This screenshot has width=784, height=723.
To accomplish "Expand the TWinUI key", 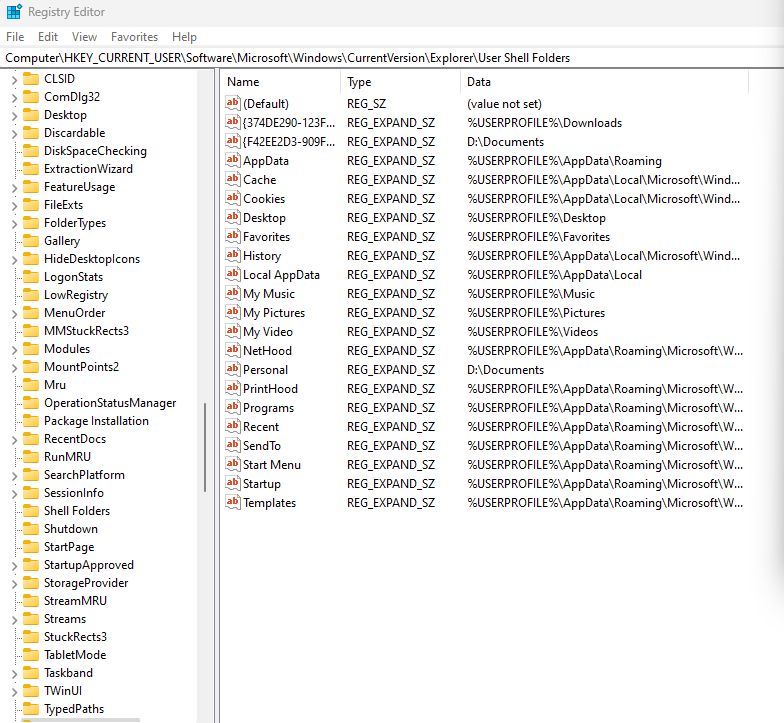I will pos(14,692).
